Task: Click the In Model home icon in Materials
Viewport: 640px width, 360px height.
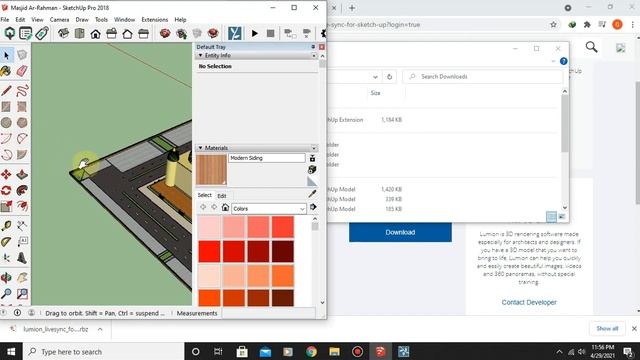Action: coord(225,208)
